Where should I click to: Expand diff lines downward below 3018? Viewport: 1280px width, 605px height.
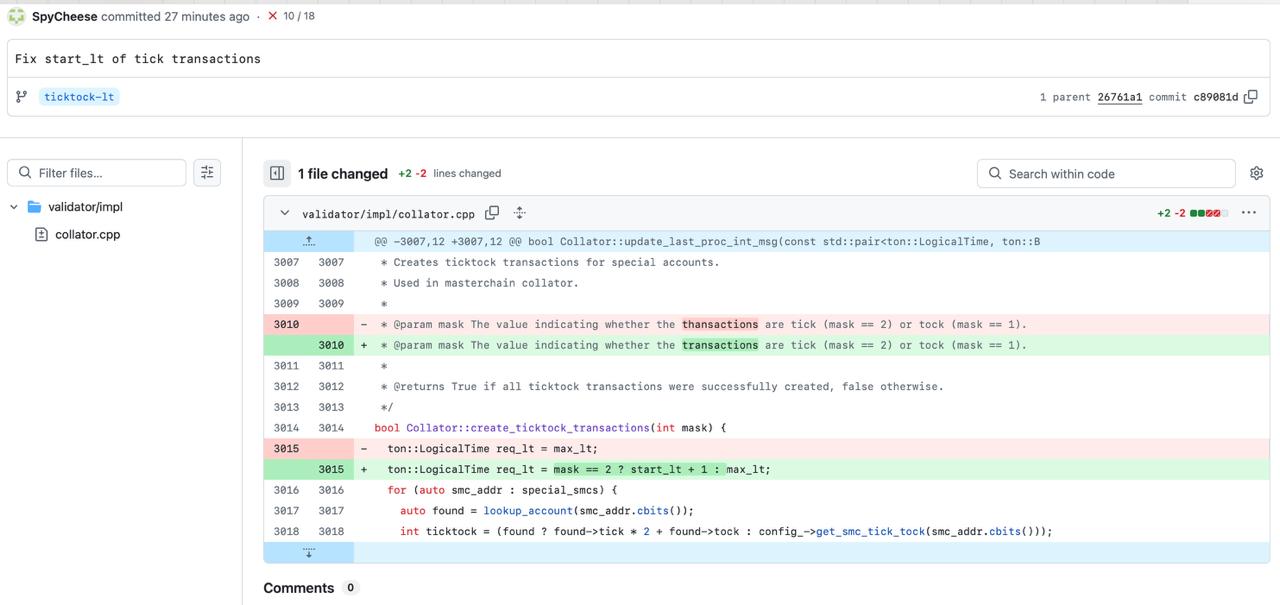click(x=309, y=552)
